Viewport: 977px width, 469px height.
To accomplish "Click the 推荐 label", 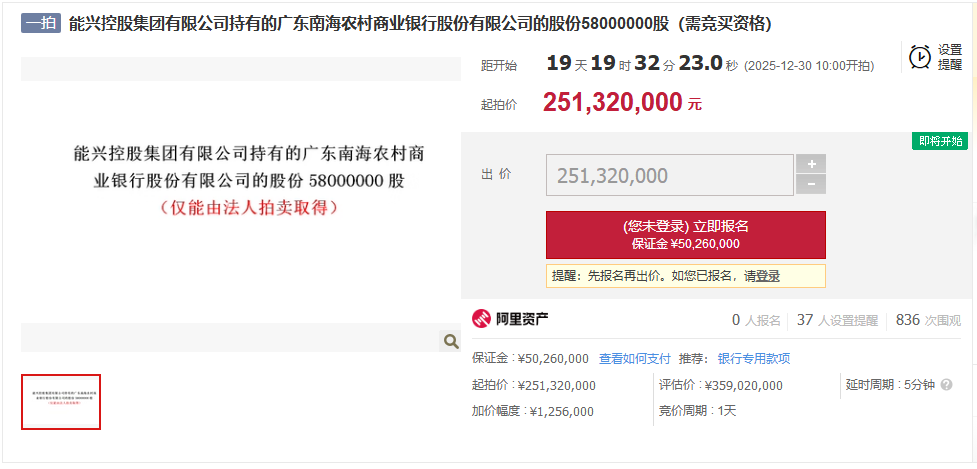I will click(x=694, y=358).
